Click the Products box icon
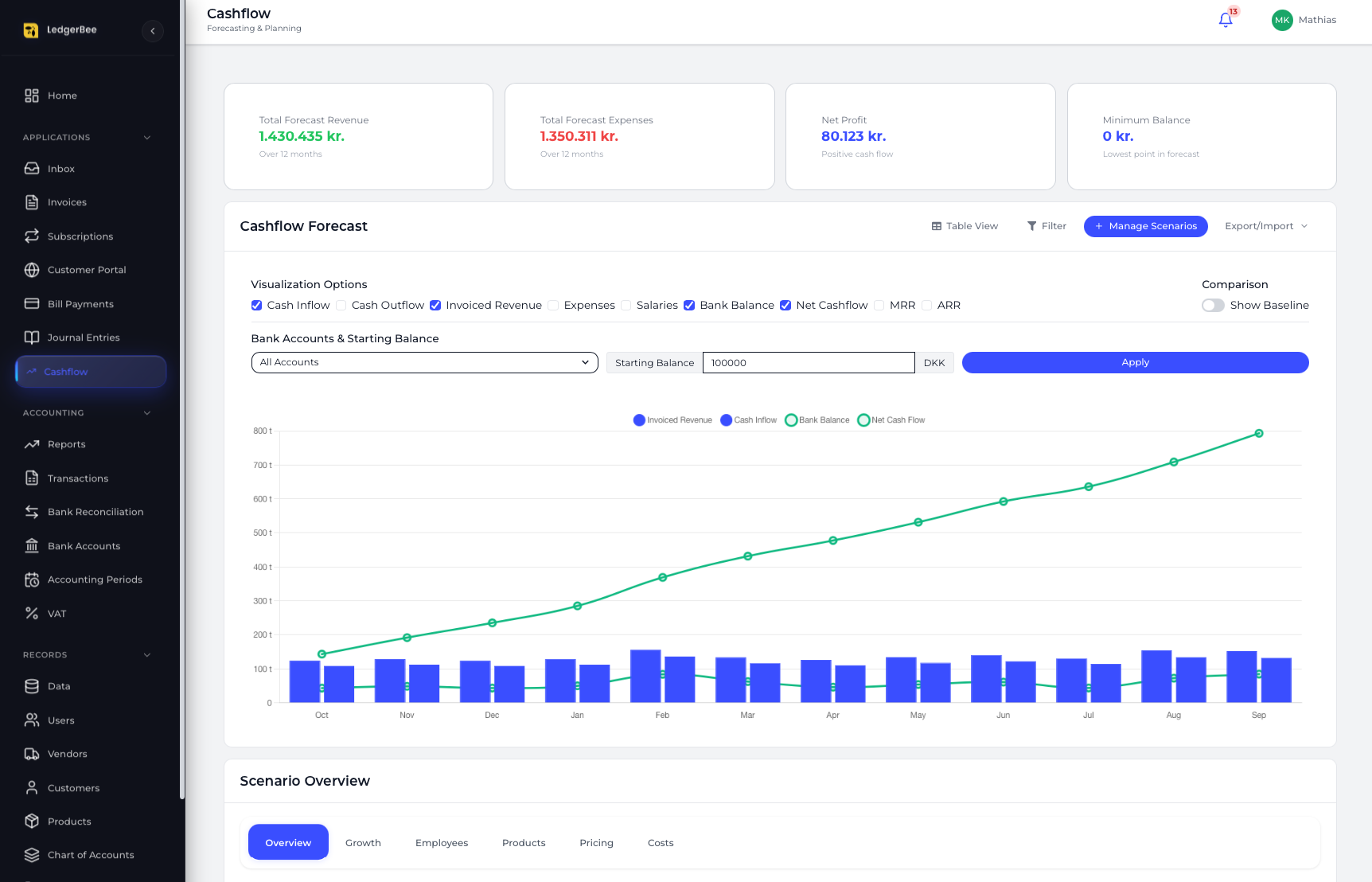Screen dimensions: 1372x882 (32, 822)
